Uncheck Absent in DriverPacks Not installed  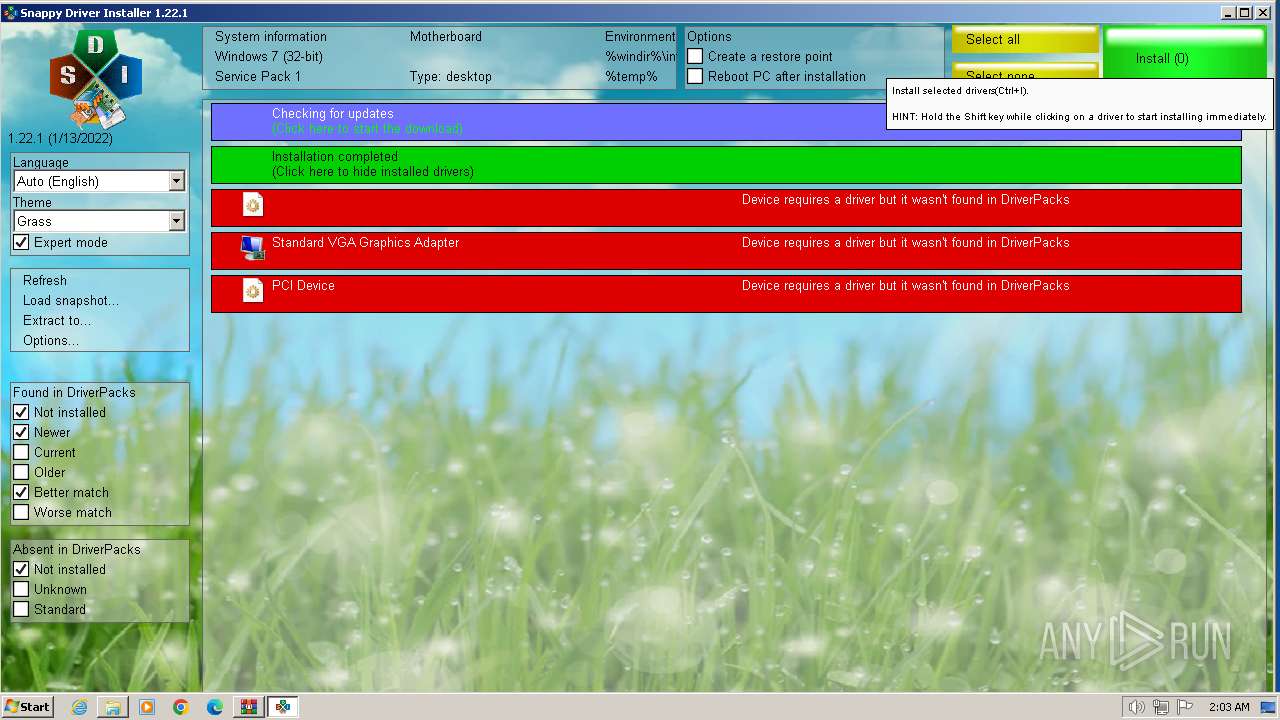tap(21, 570)
